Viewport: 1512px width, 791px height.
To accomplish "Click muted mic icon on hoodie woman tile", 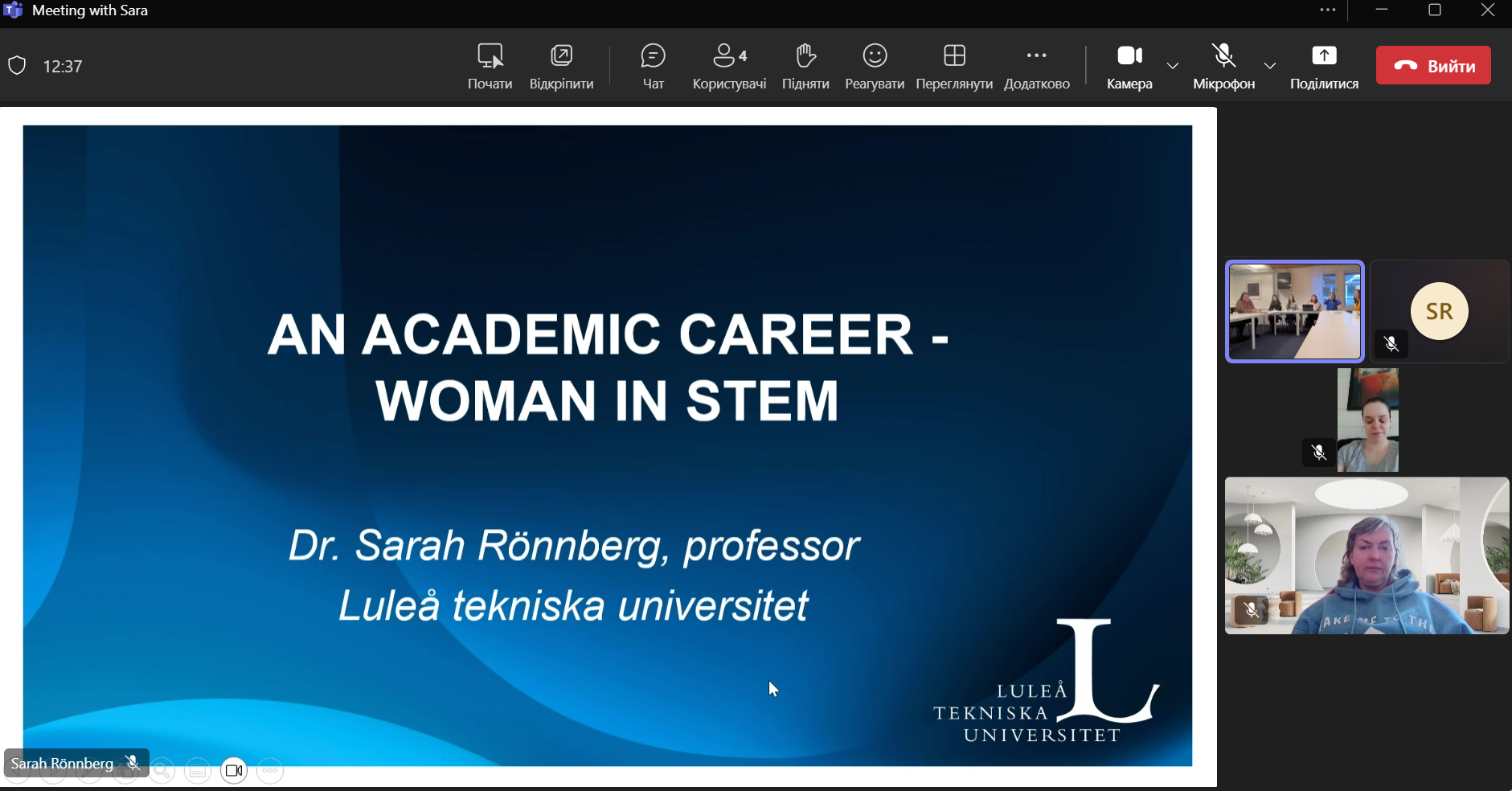I will pos(1251,611).
